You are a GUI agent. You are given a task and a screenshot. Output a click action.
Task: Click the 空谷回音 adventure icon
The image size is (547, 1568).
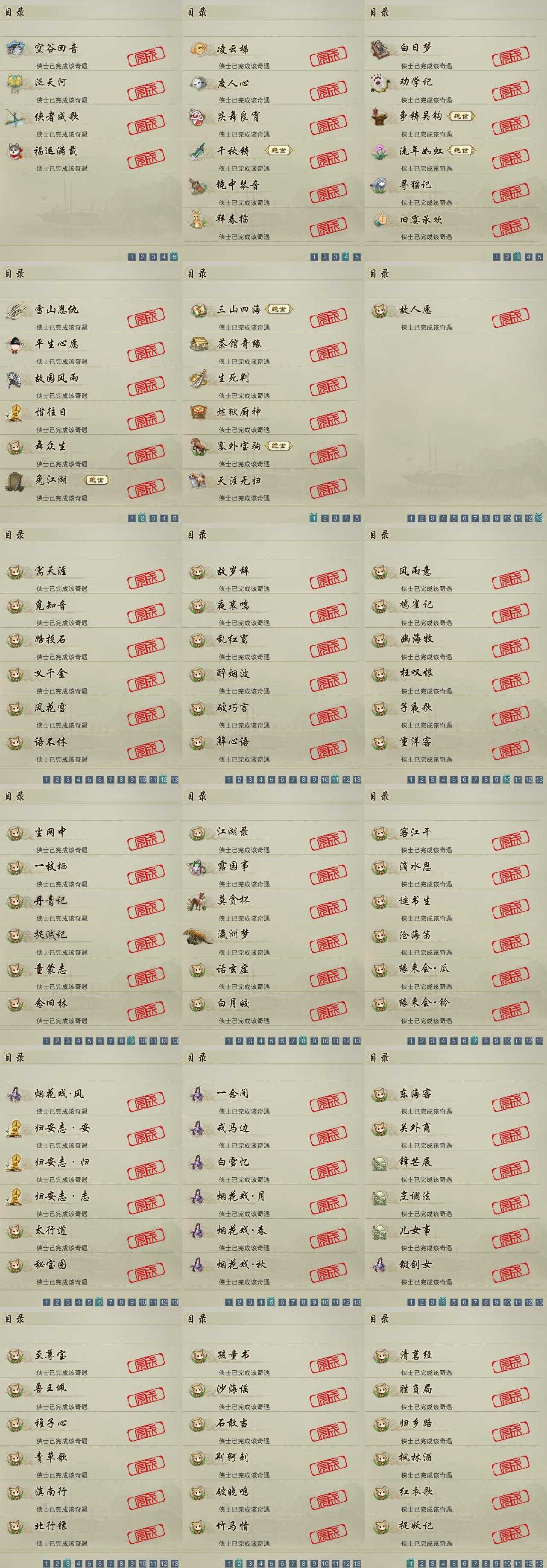[15, 49]
